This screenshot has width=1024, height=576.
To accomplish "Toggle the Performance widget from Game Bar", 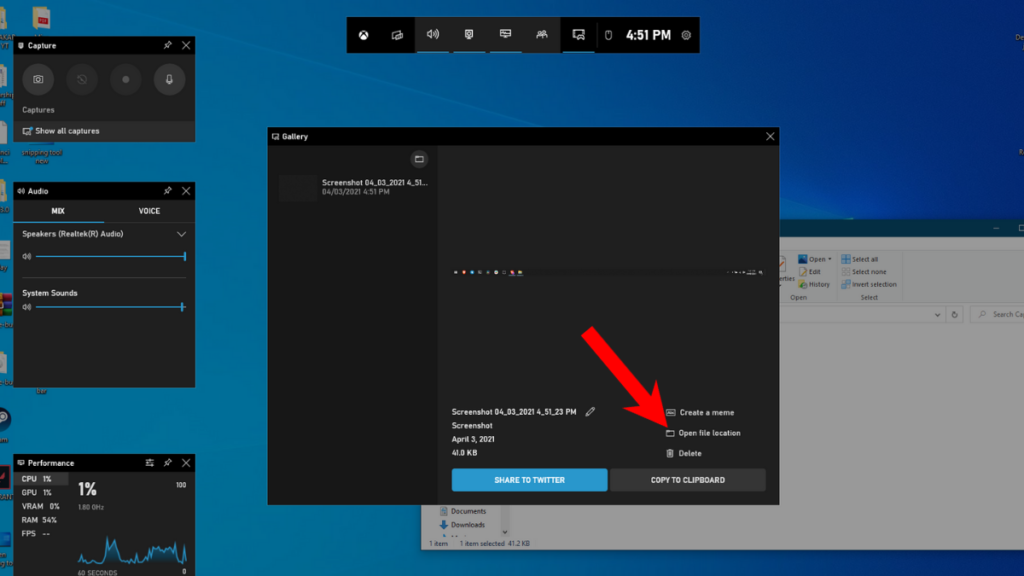I will [505, 35].
